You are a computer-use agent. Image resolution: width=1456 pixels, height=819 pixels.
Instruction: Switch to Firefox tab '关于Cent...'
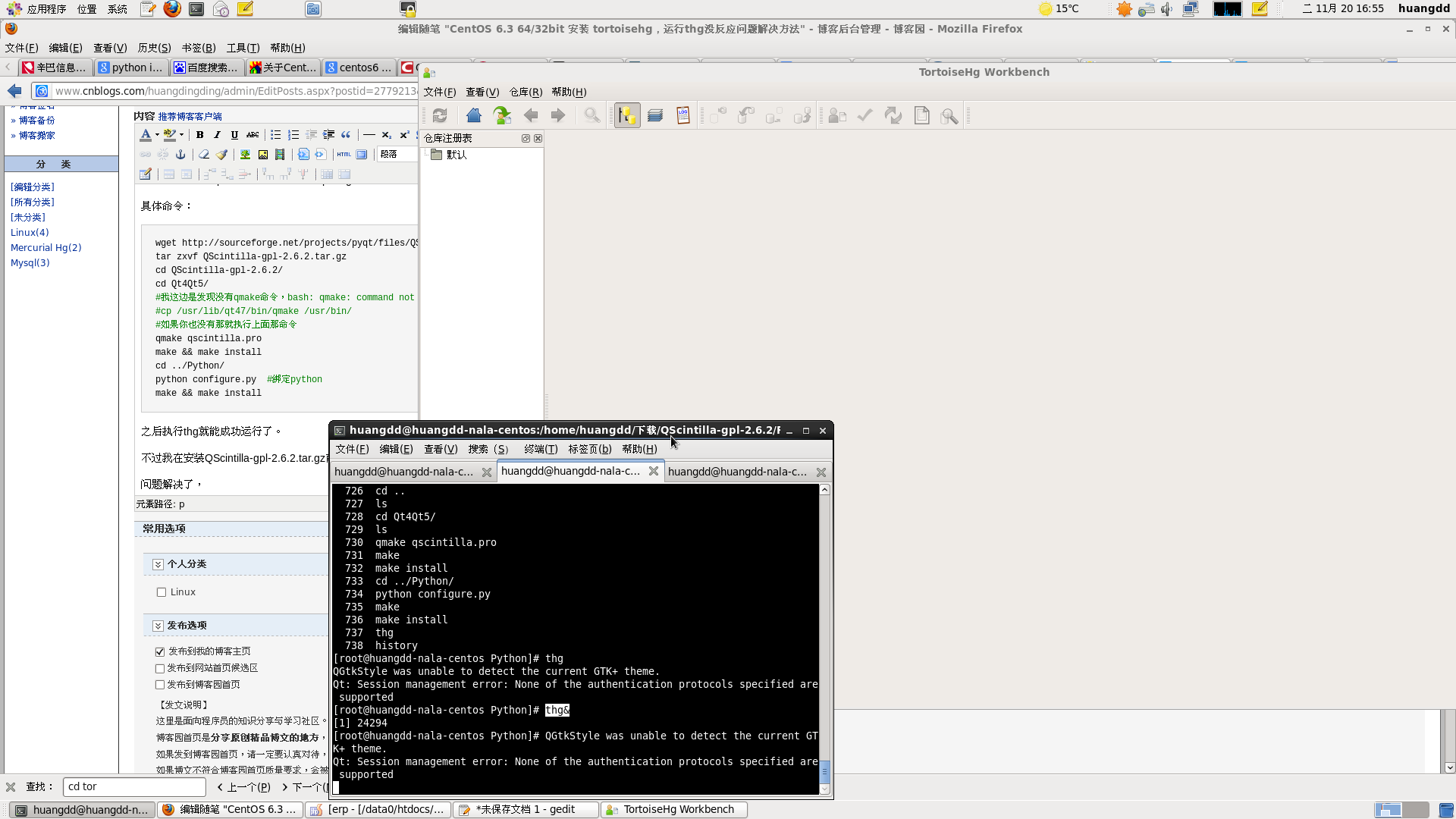point(283,67)
